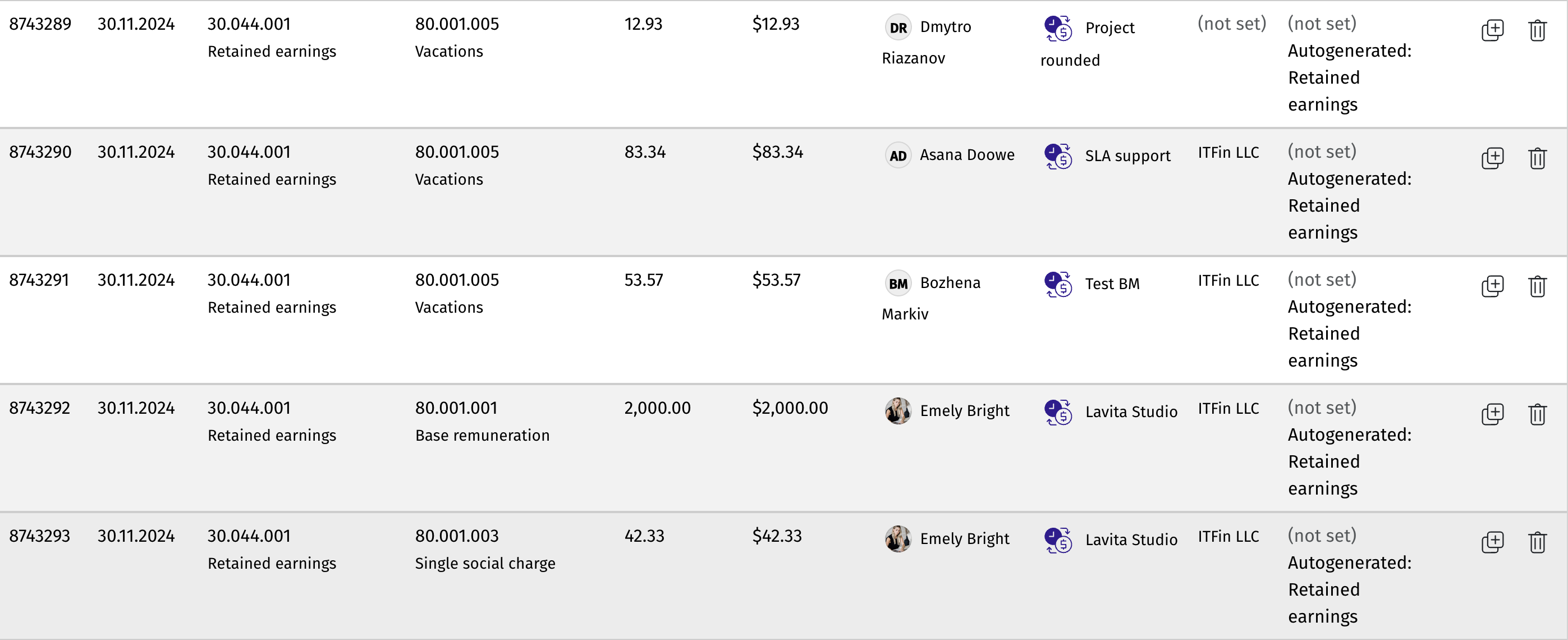The image size is (1568, 640).
Task: Duplicate transaction 8743290 with copy icon
Action: [x=1492, y=158]
